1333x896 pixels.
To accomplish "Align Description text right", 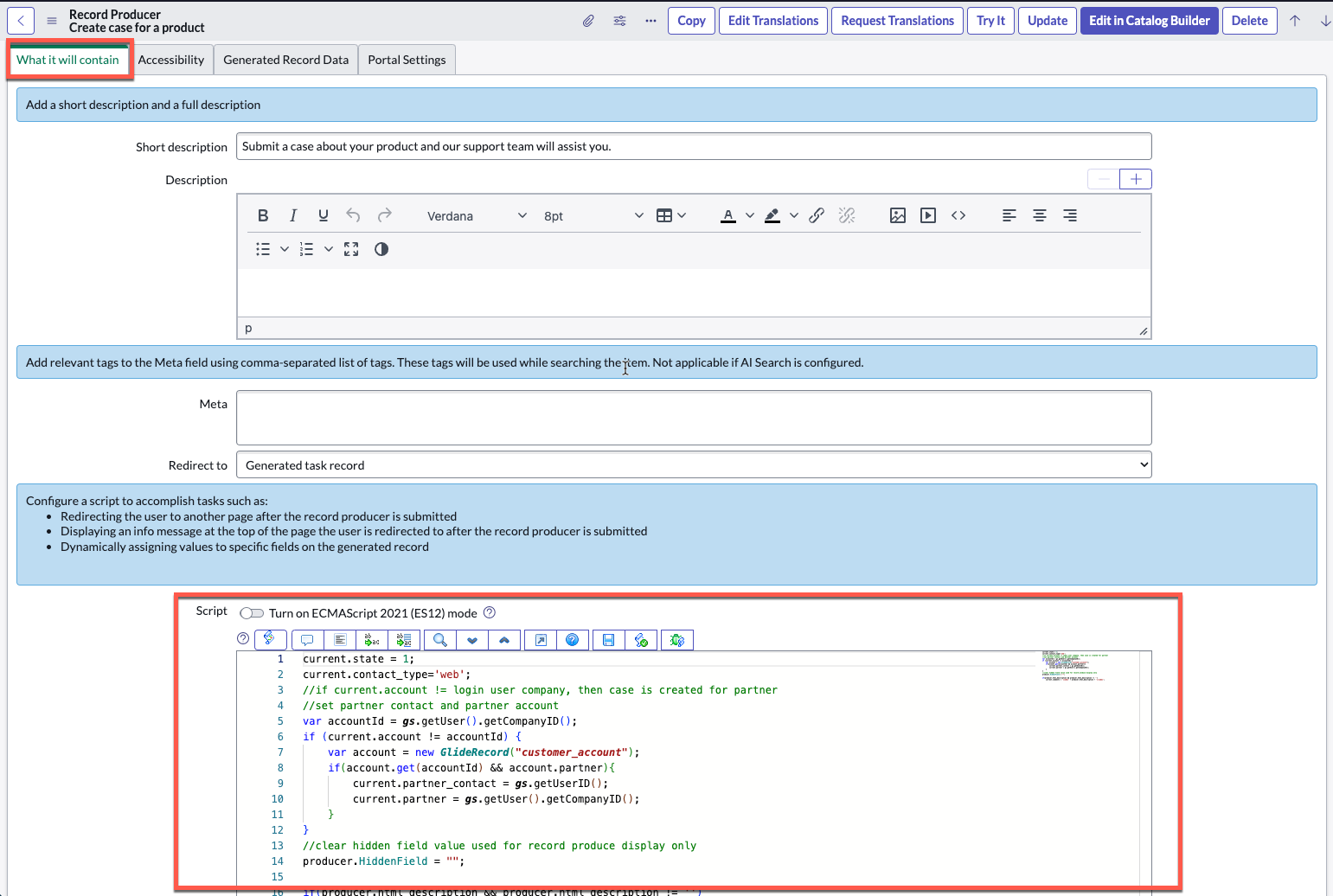I will (x=1070, y=215).
